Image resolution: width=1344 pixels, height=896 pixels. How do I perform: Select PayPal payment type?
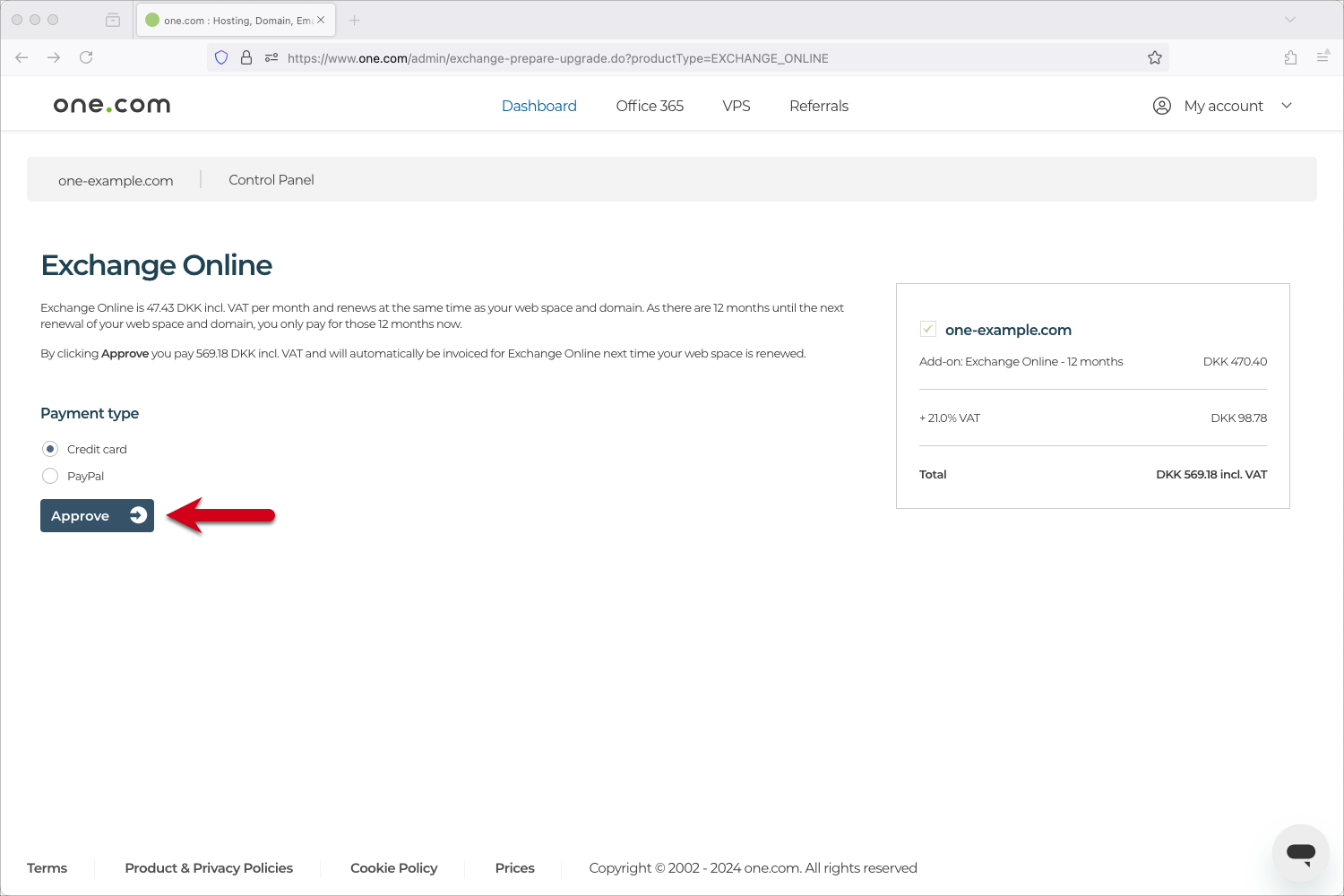point(50,476)
